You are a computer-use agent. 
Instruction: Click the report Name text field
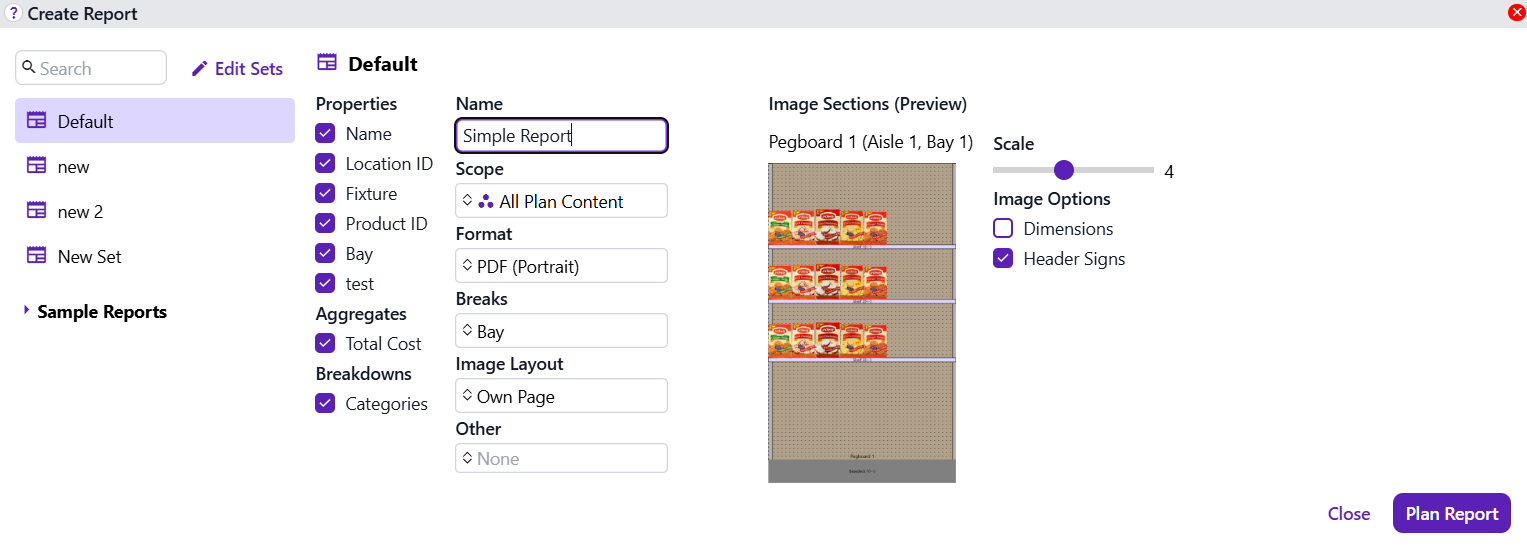click(x=561, y=136)
